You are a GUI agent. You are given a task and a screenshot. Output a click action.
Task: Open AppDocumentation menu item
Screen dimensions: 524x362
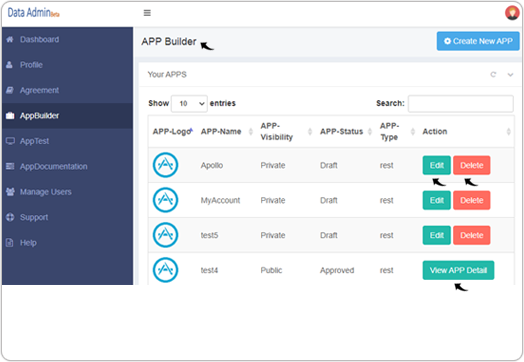click(67, 166)
